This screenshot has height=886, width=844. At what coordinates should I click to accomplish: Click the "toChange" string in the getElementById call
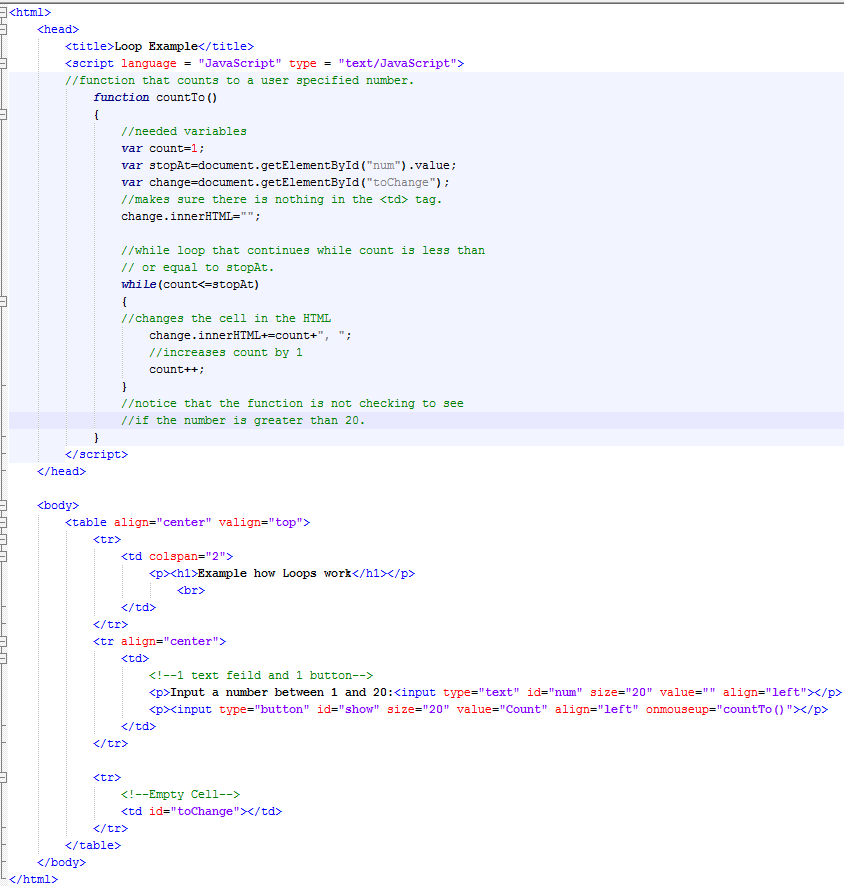coord(401,183)
